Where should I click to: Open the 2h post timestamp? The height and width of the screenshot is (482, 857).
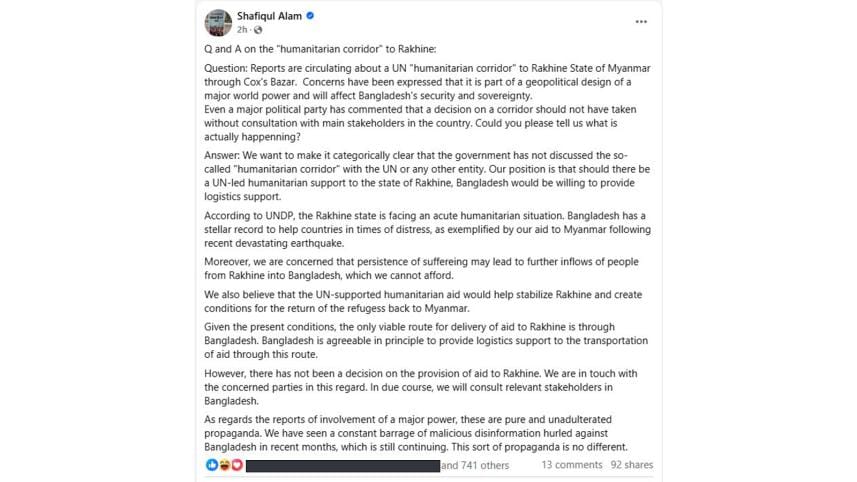click(244, 31)
